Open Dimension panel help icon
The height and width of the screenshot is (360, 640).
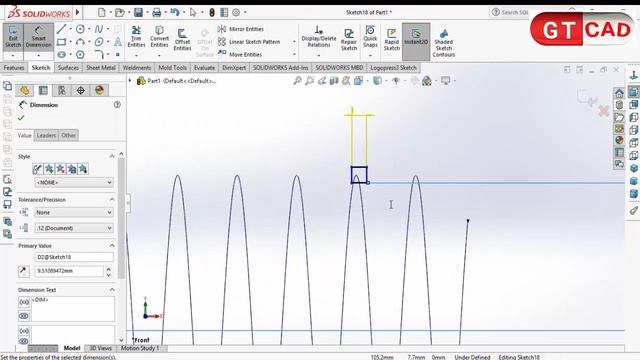(x=117, y=105)
